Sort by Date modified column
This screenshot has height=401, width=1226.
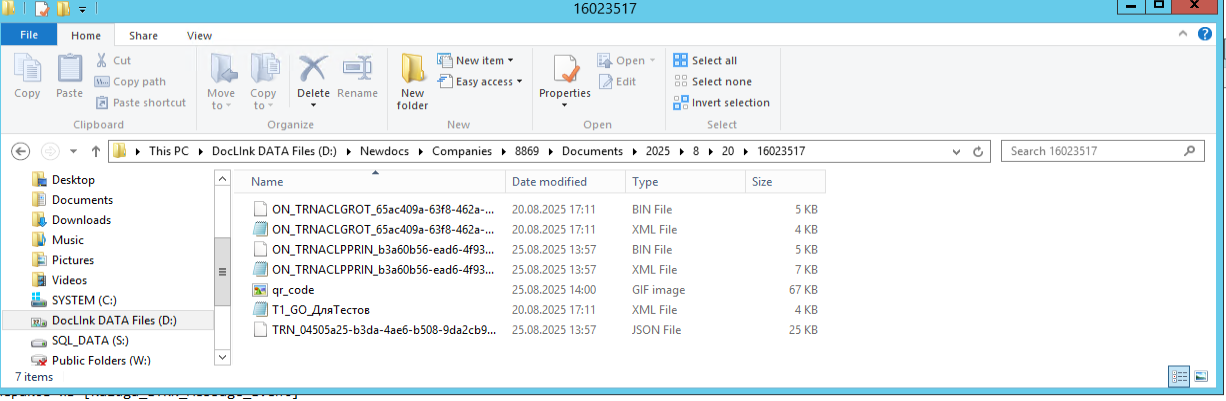click(566, 182)
